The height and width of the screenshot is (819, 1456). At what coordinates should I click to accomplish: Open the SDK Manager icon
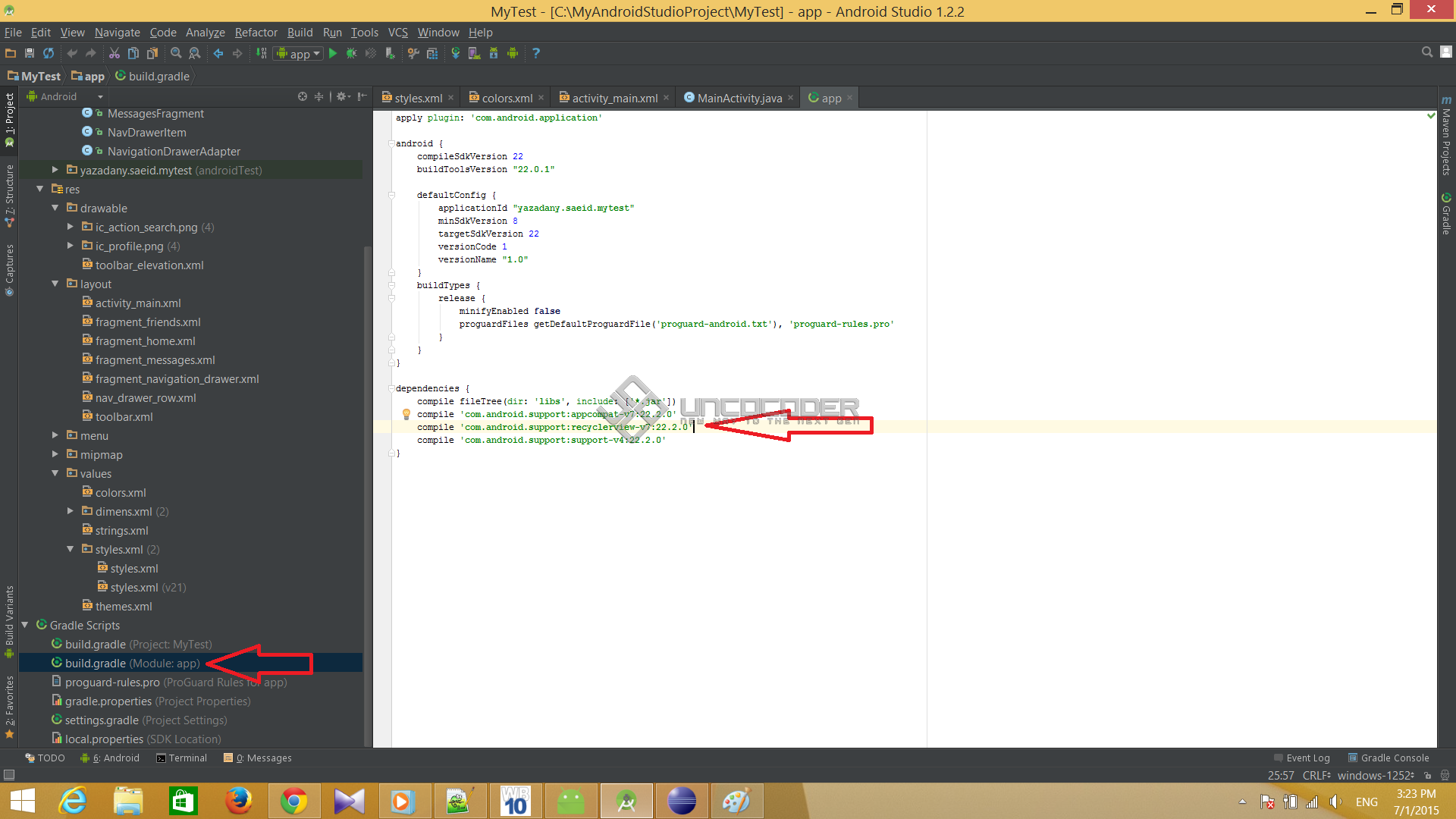point(494,53)
